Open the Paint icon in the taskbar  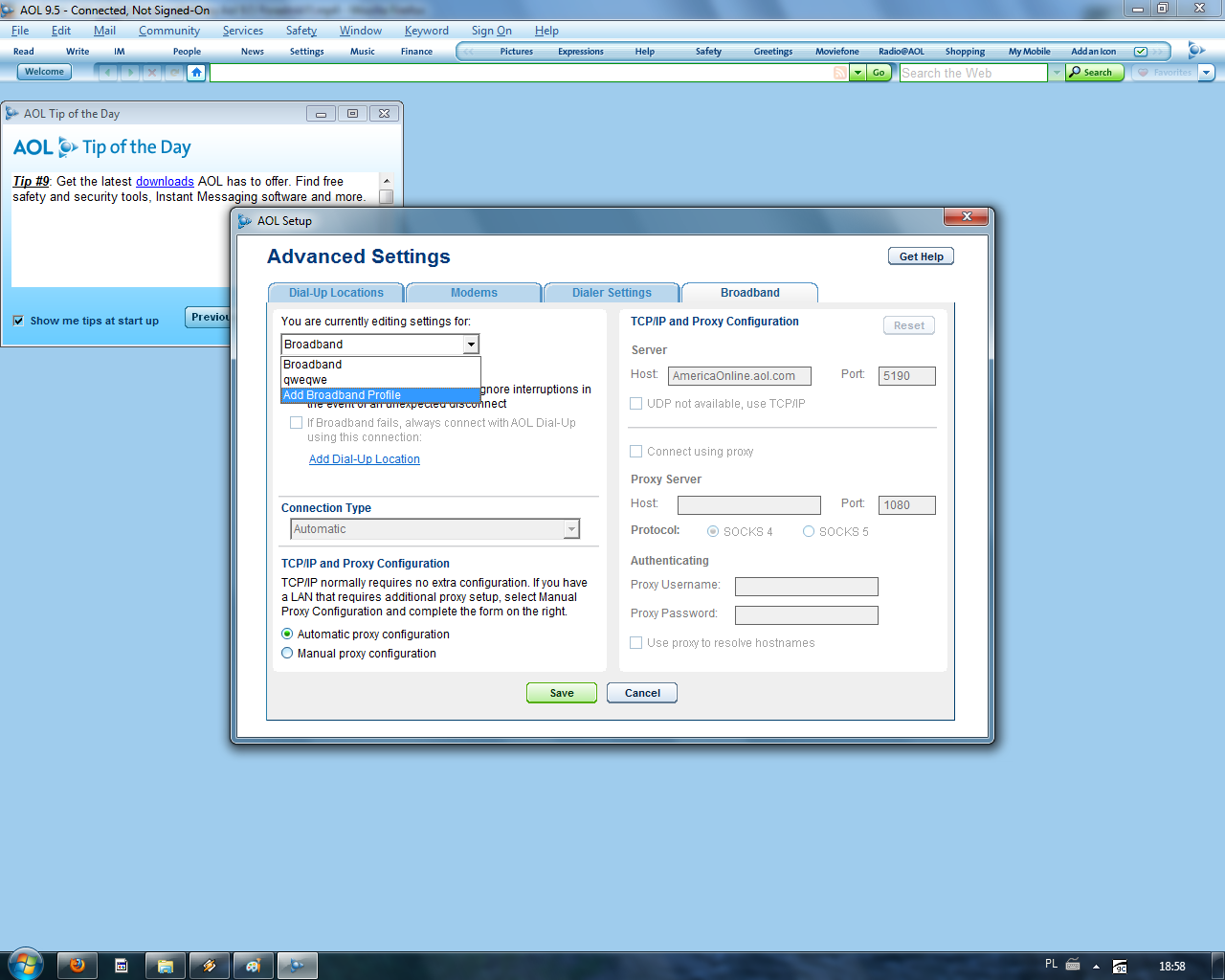pos(253,966)
